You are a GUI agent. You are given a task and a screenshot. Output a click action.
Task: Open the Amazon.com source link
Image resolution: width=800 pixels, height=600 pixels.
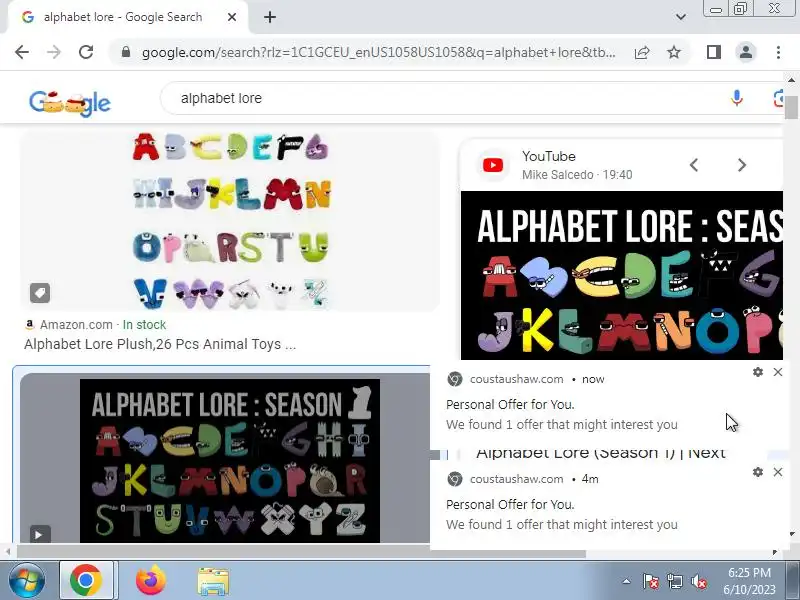point(76,325)
